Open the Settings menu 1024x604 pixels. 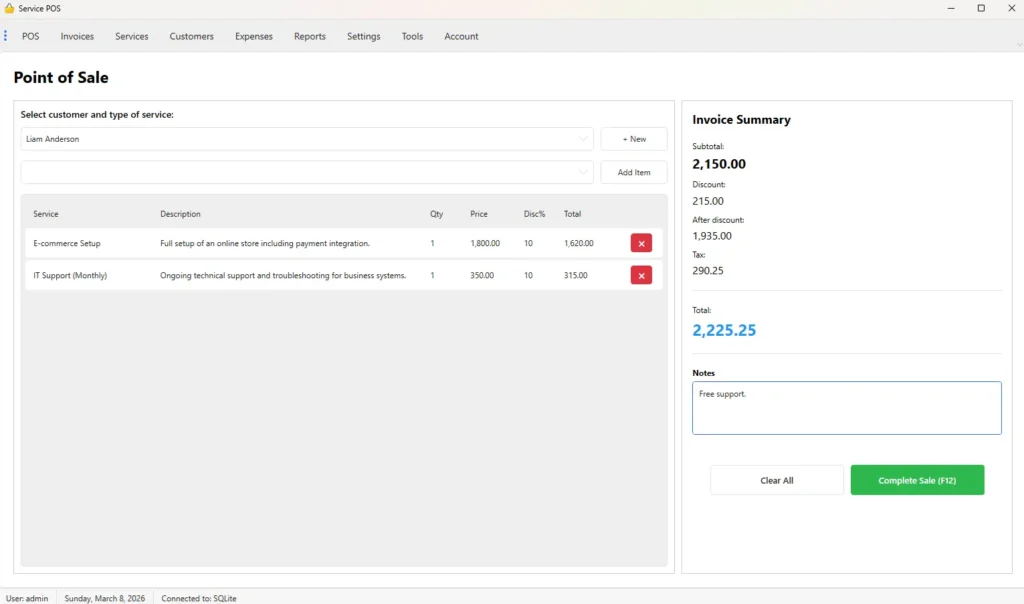(363, 36)
